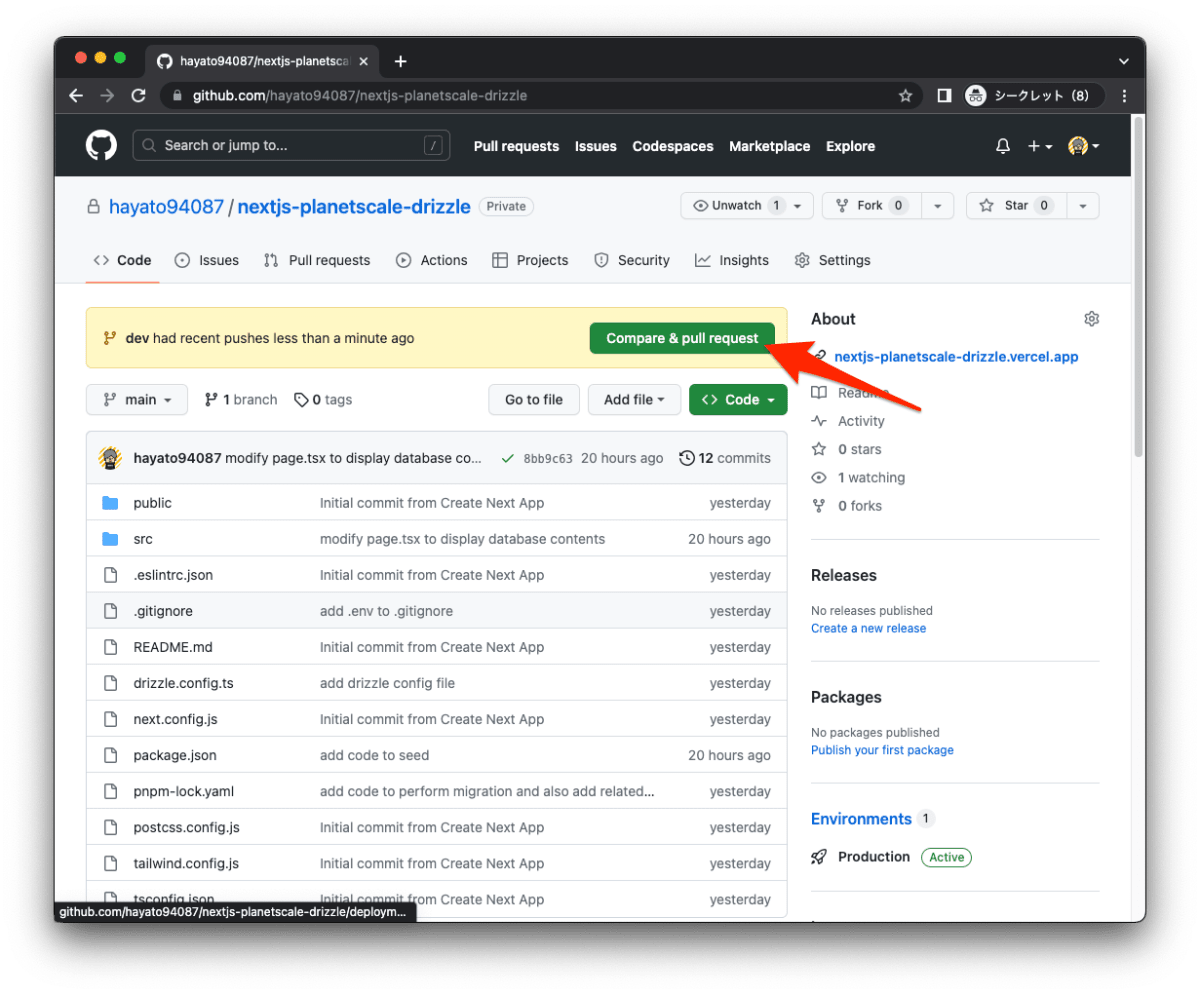Open the Environments link

[861, 819]
